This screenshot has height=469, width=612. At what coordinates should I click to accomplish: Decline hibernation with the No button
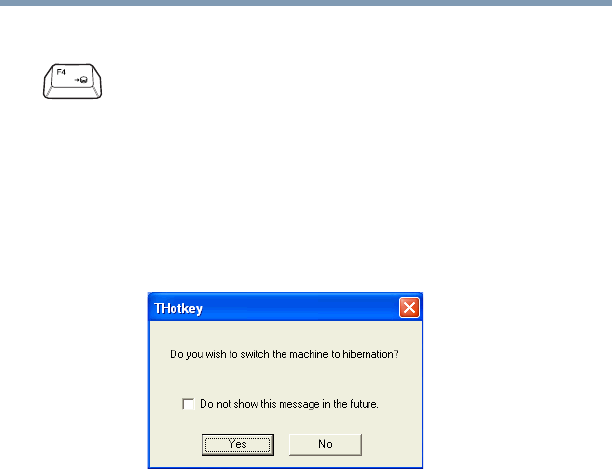(x=325, y=444)
